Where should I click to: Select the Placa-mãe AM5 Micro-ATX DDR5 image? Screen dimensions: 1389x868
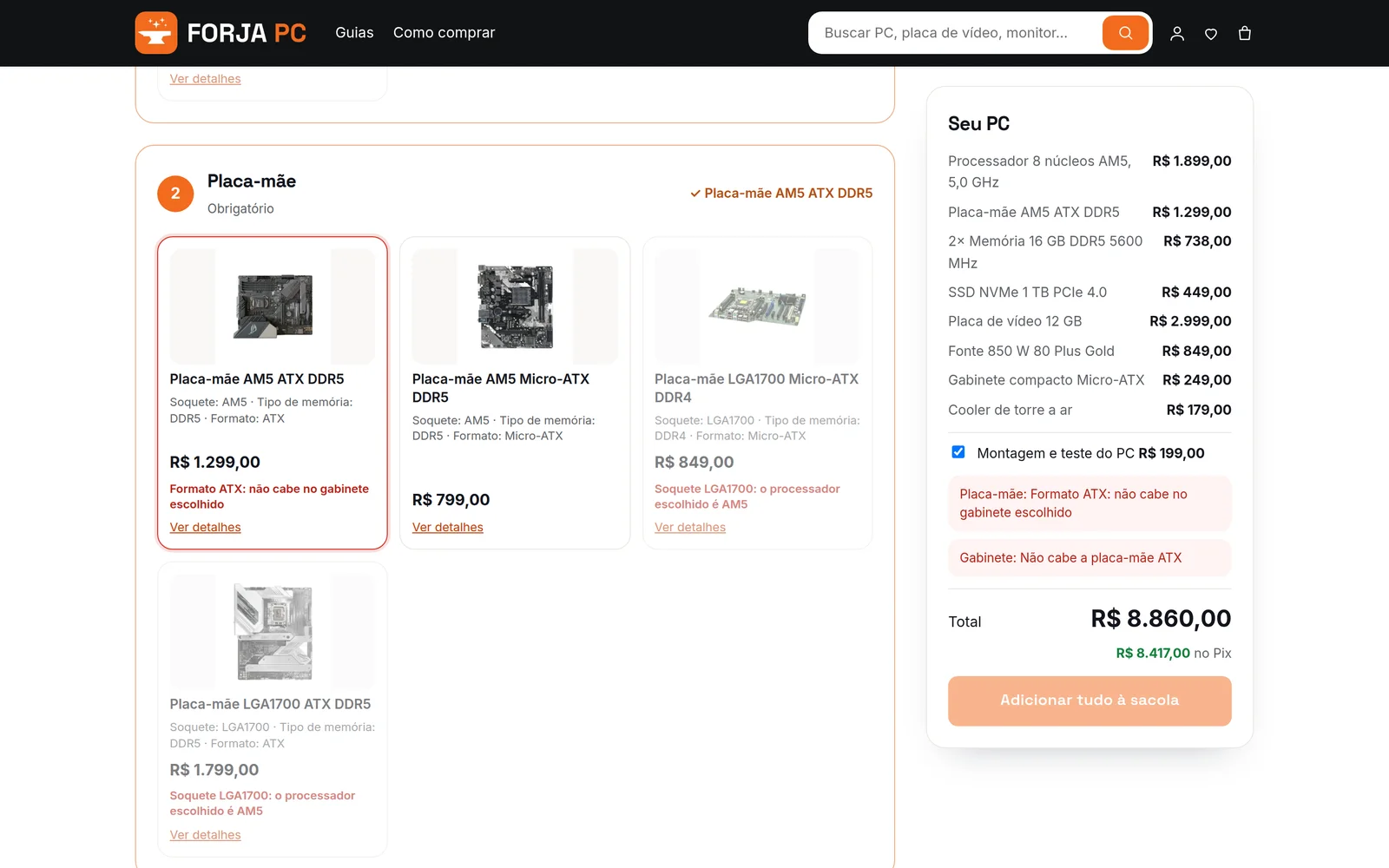[515, 306]
